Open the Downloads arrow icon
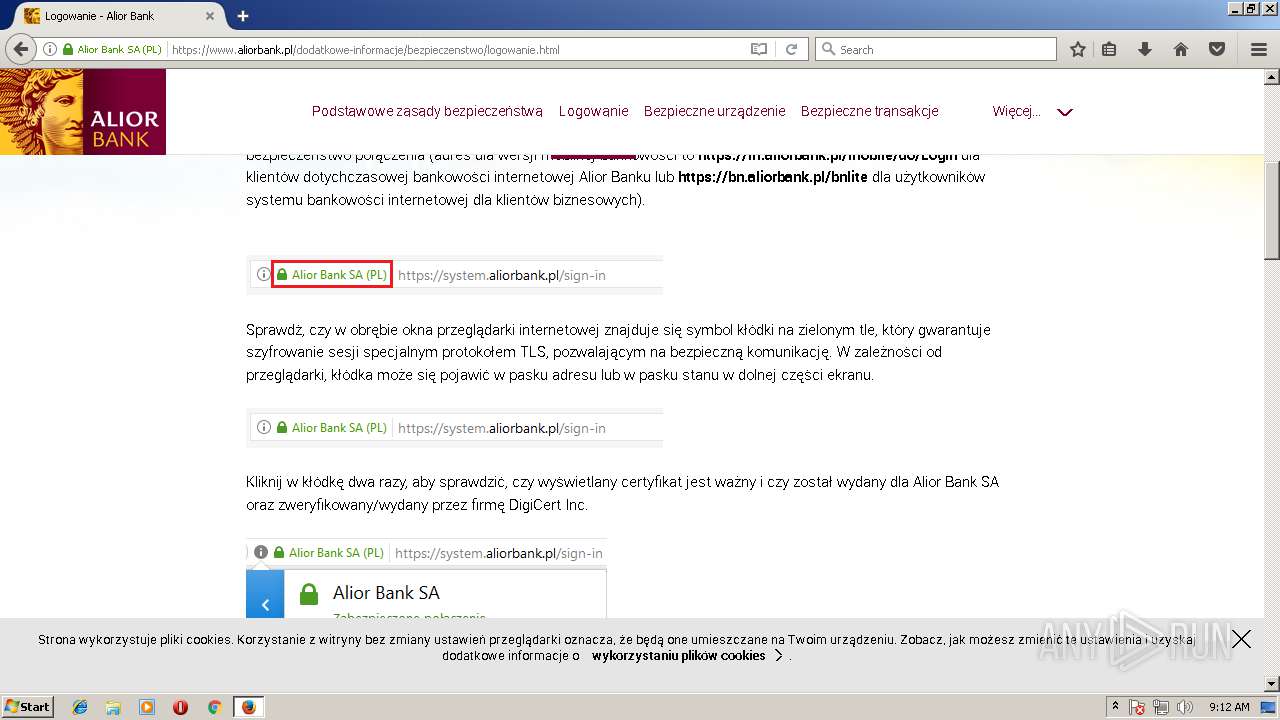 coord(1145,49)
